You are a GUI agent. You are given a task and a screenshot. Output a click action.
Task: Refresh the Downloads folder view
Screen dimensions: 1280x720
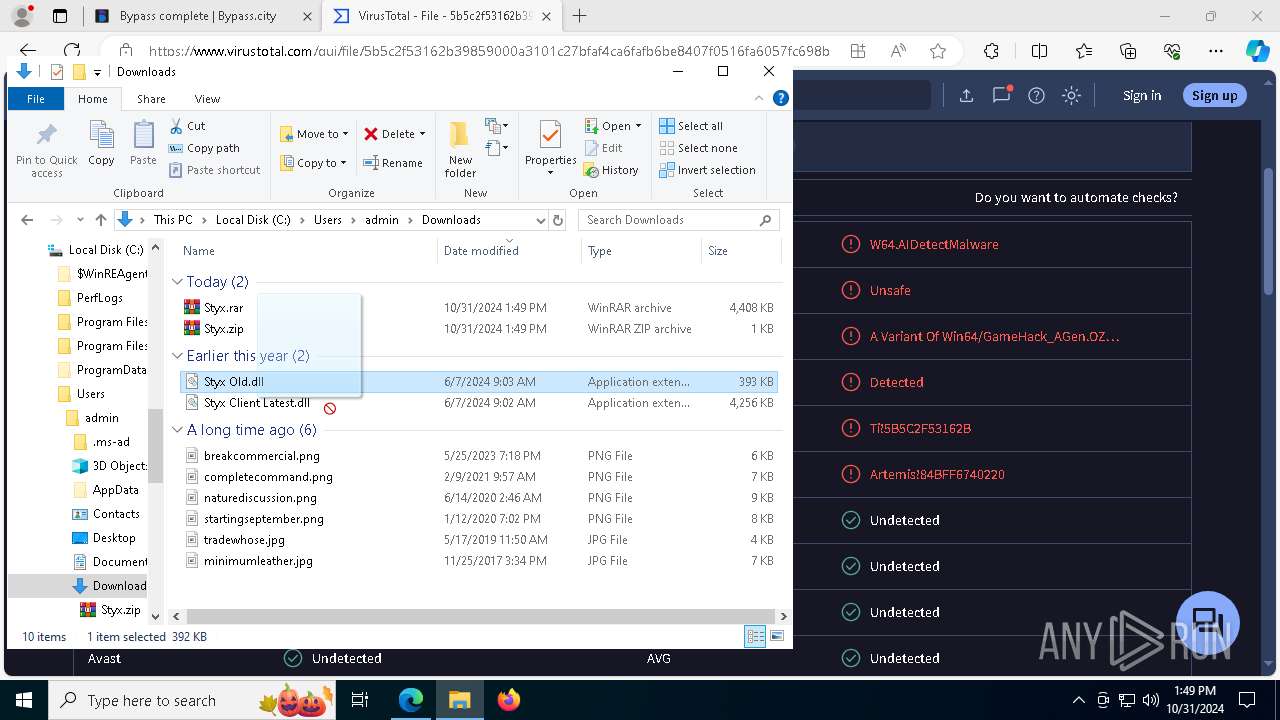tap(558, 220)
